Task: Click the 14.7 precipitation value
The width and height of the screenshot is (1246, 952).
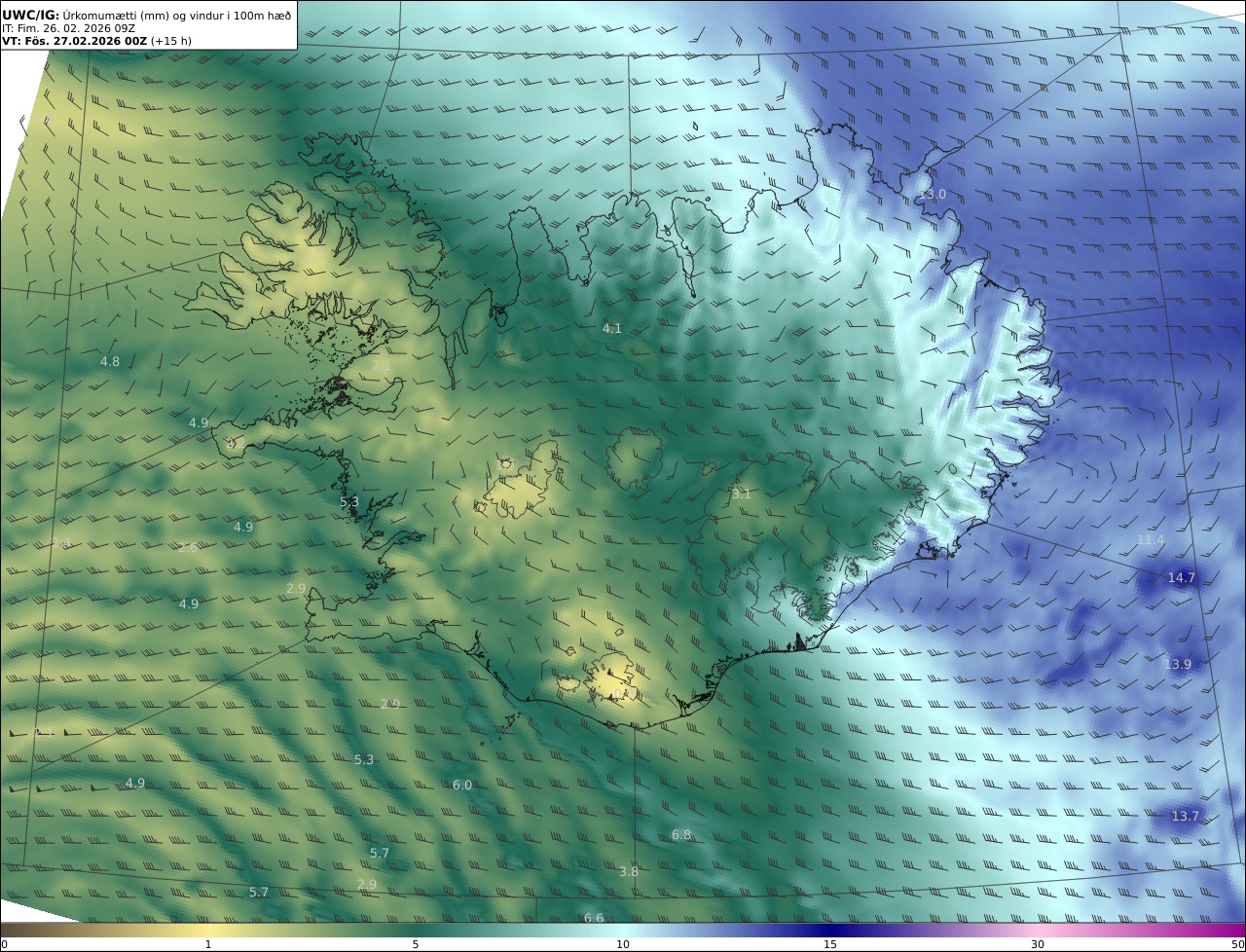Action: [1181, 578]
